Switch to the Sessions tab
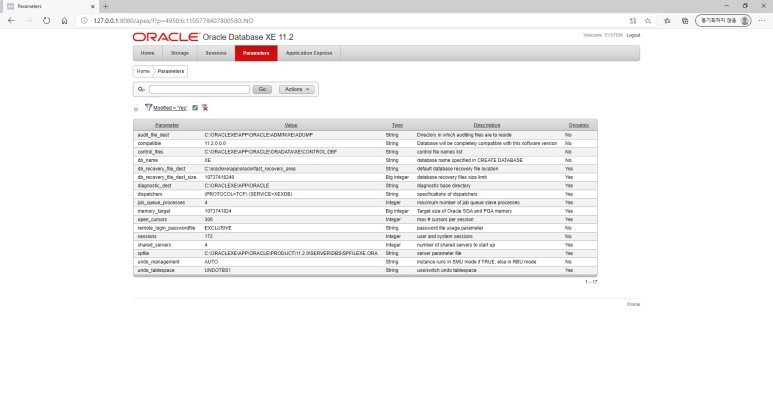773x419 pixels. click(x=216, y=53)
